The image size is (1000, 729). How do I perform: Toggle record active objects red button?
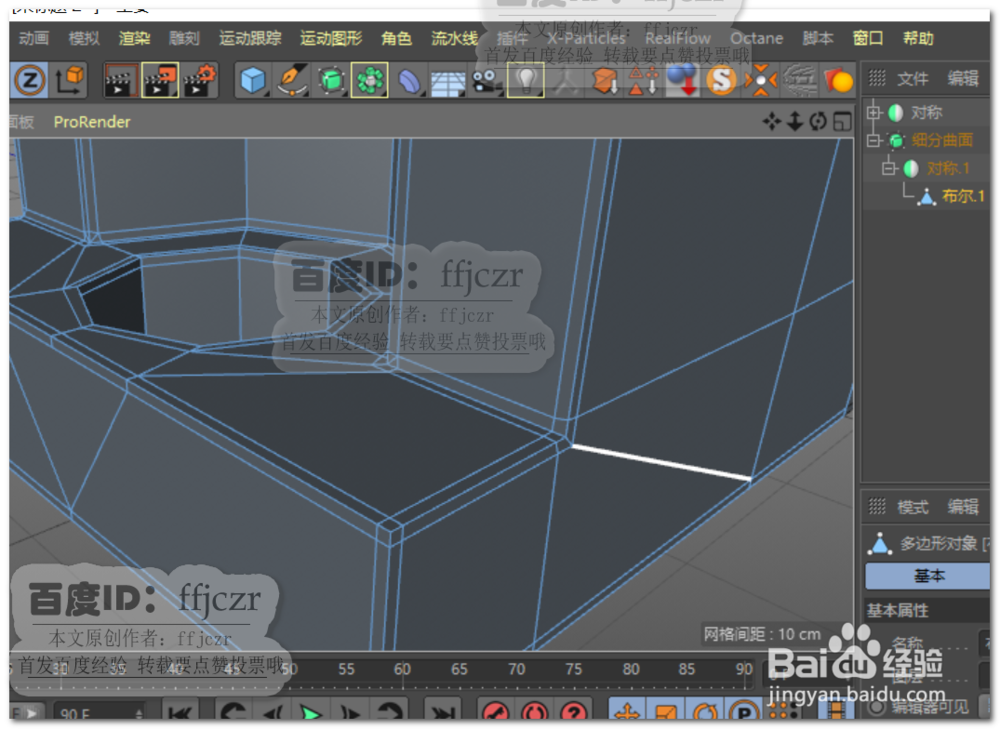click(x=496, y=712)
